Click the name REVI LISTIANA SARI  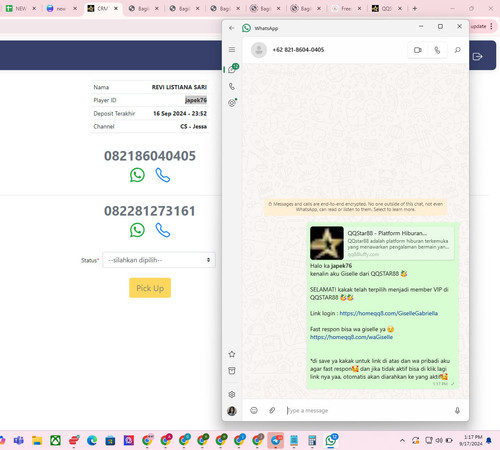179,87
